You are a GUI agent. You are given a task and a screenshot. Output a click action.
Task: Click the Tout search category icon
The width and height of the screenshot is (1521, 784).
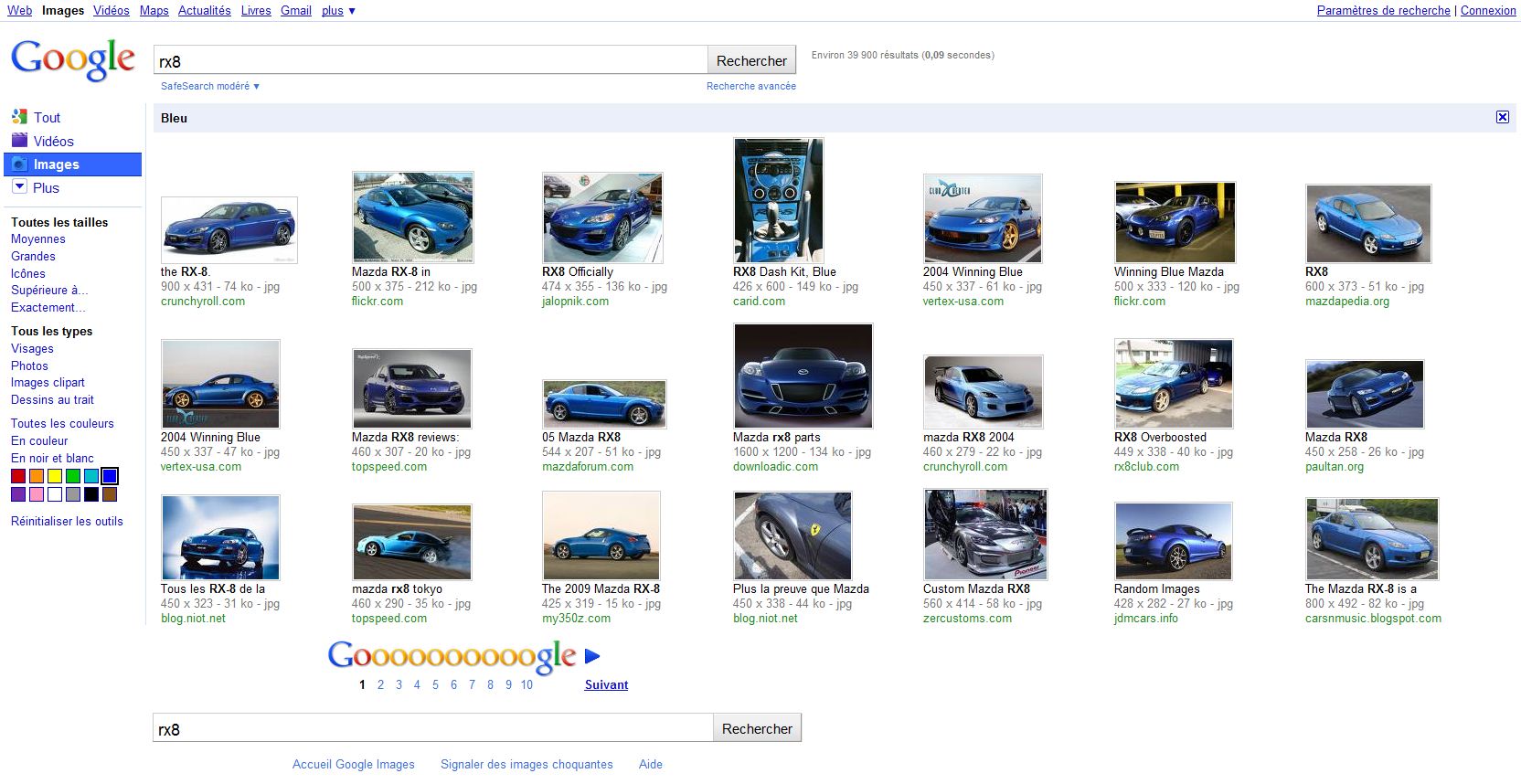tap(19, 117)
